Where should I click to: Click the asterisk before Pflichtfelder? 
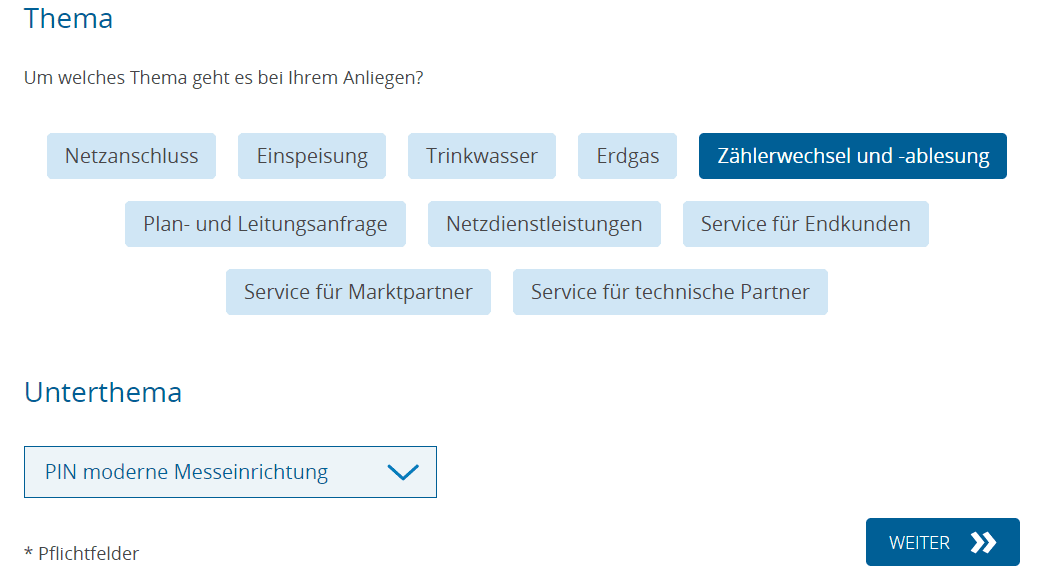click(28, 552)
